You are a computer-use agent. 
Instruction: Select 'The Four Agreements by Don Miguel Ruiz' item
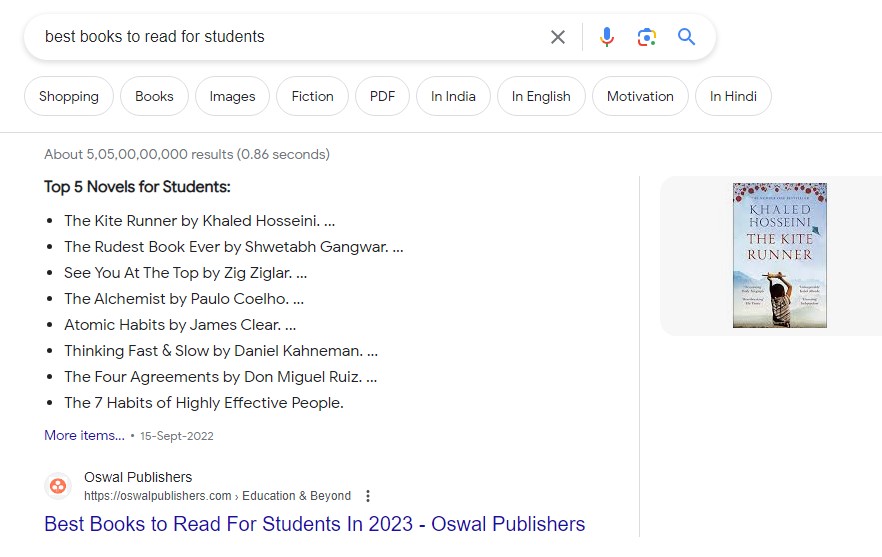coord(220,376)
